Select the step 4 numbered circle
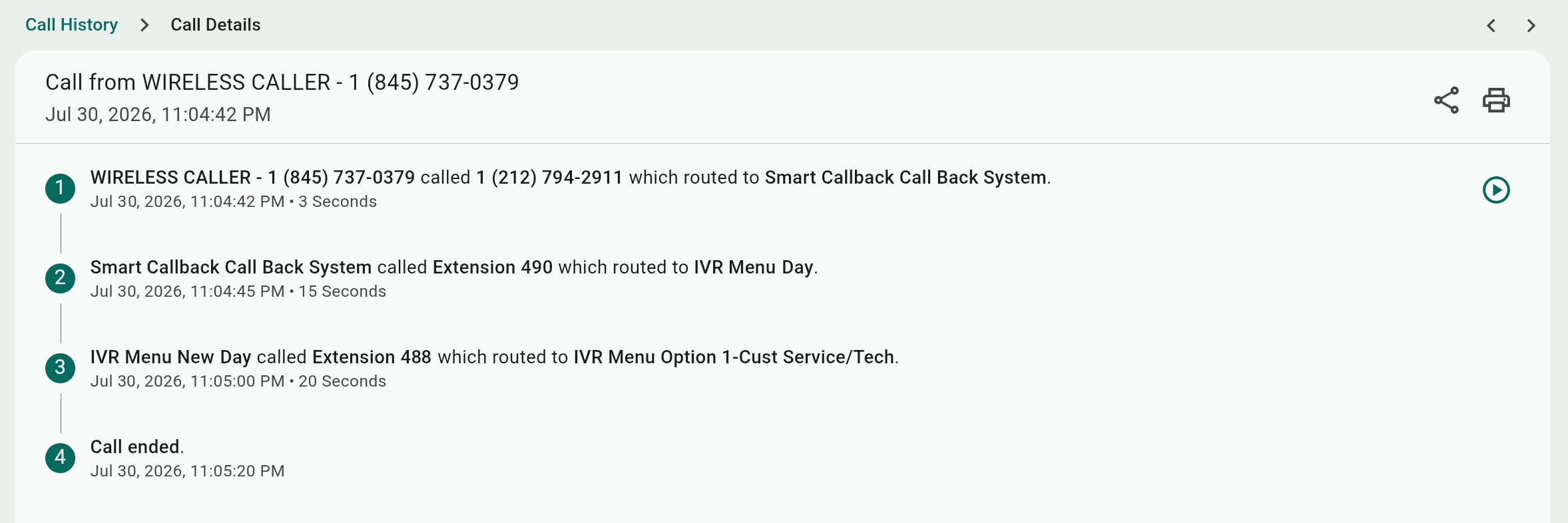This screenshot has width=1568, height=523. coord(60,458)
